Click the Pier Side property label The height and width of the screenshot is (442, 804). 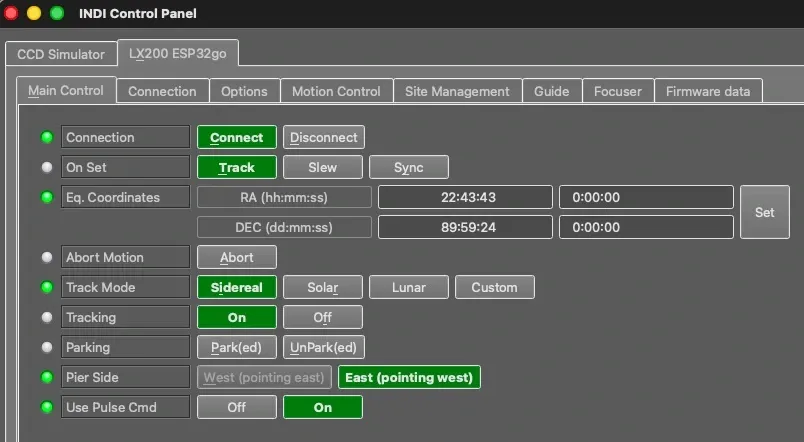[126, 377]
